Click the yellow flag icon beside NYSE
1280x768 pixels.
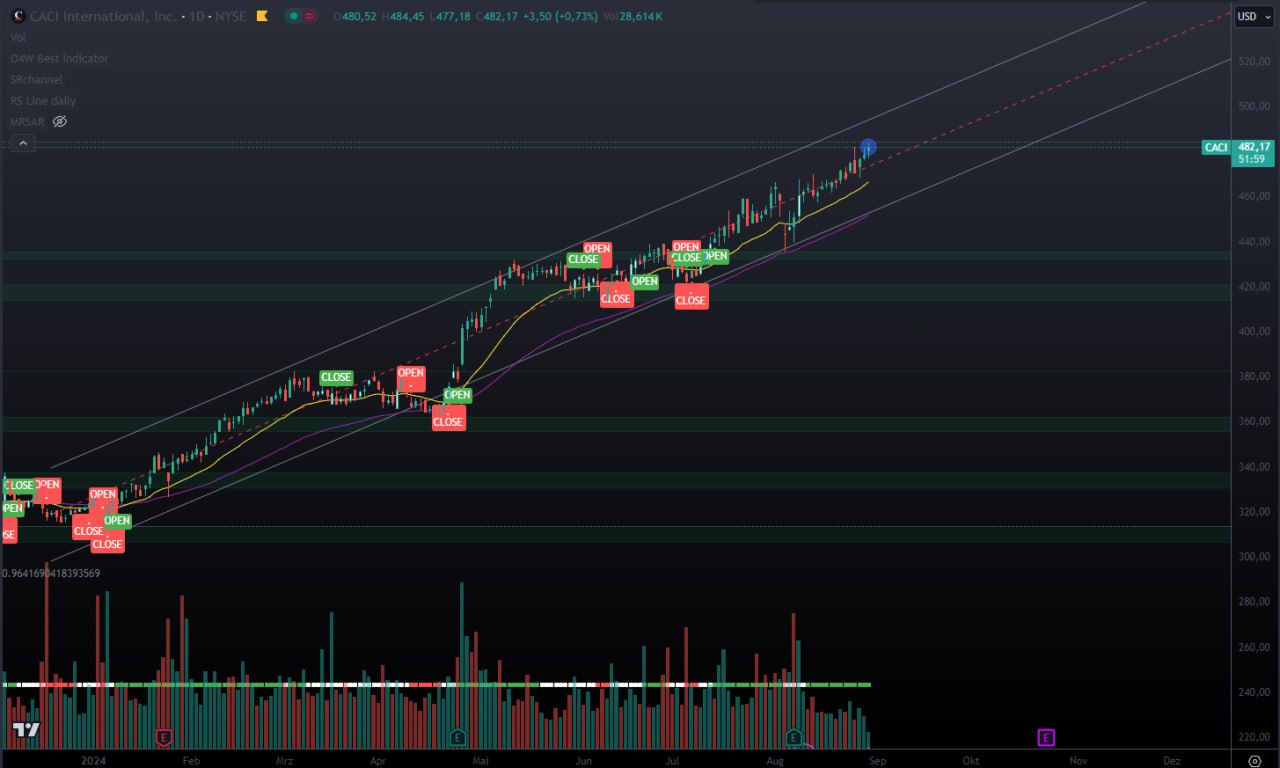click(261, 16)
